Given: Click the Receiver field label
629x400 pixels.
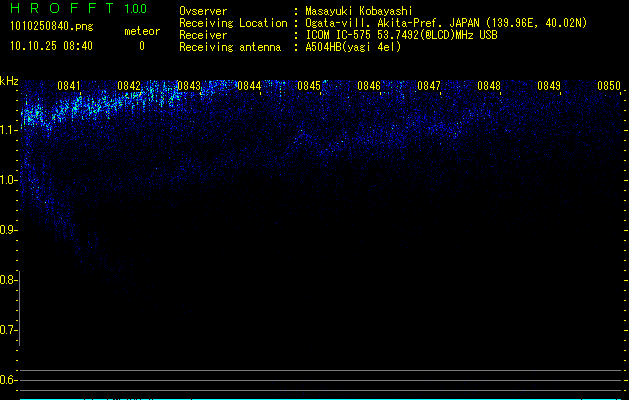Looking at the screenshot, I should 203,35.
